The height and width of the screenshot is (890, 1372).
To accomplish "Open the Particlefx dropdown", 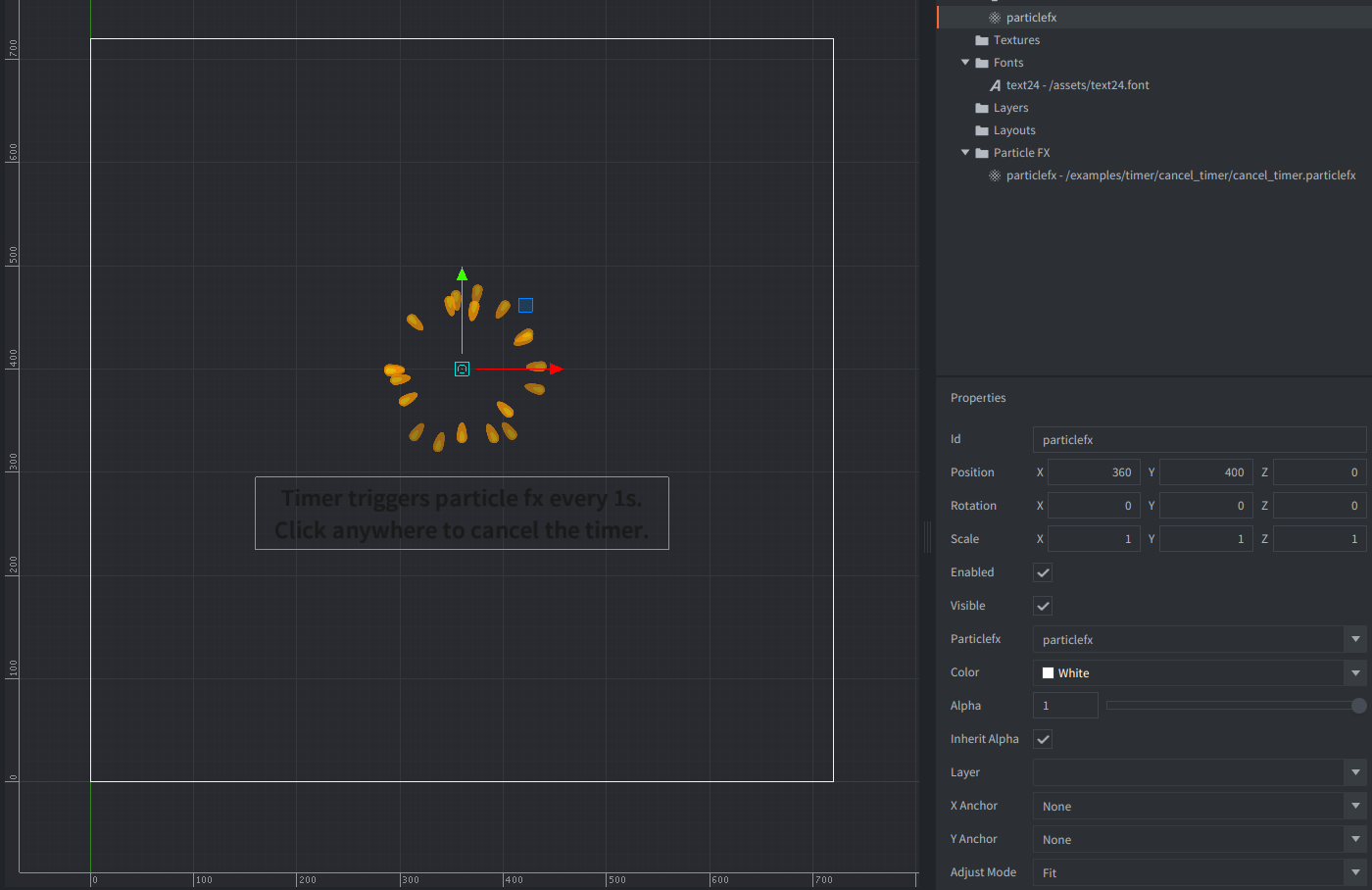I will tap(1200, 639).
